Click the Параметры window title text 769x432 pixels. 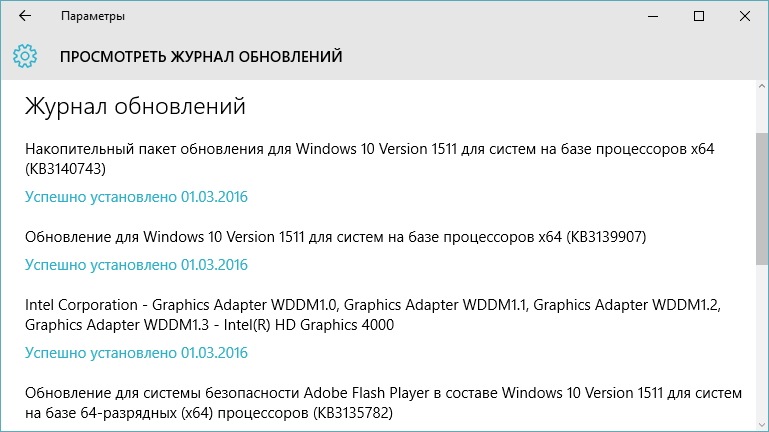point(93,16)
